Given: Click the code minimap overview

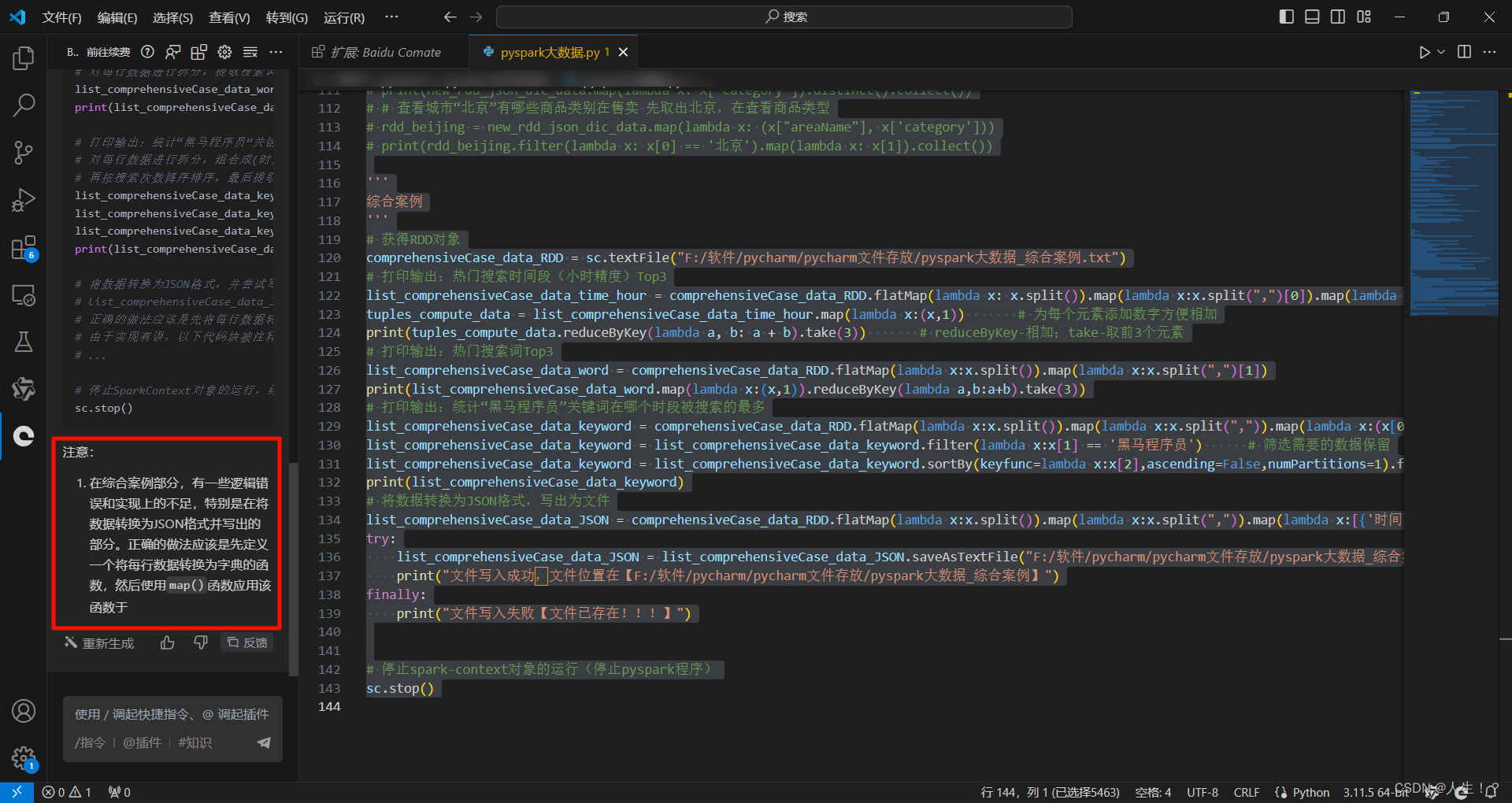Looking at the screenshot, I should tap(1454, 203).
